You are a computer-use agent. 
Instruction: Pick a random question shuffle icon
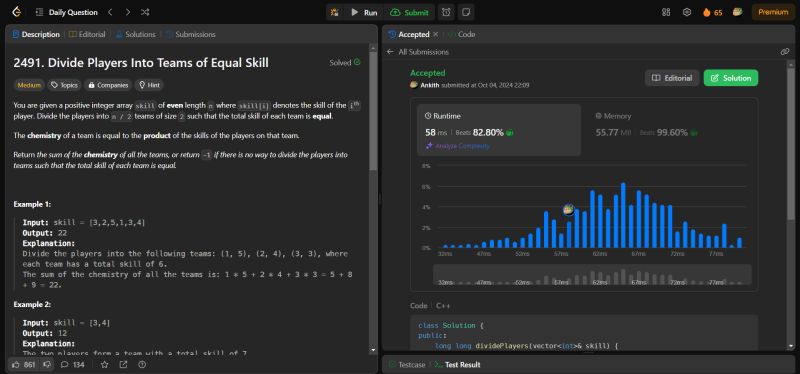145,12
